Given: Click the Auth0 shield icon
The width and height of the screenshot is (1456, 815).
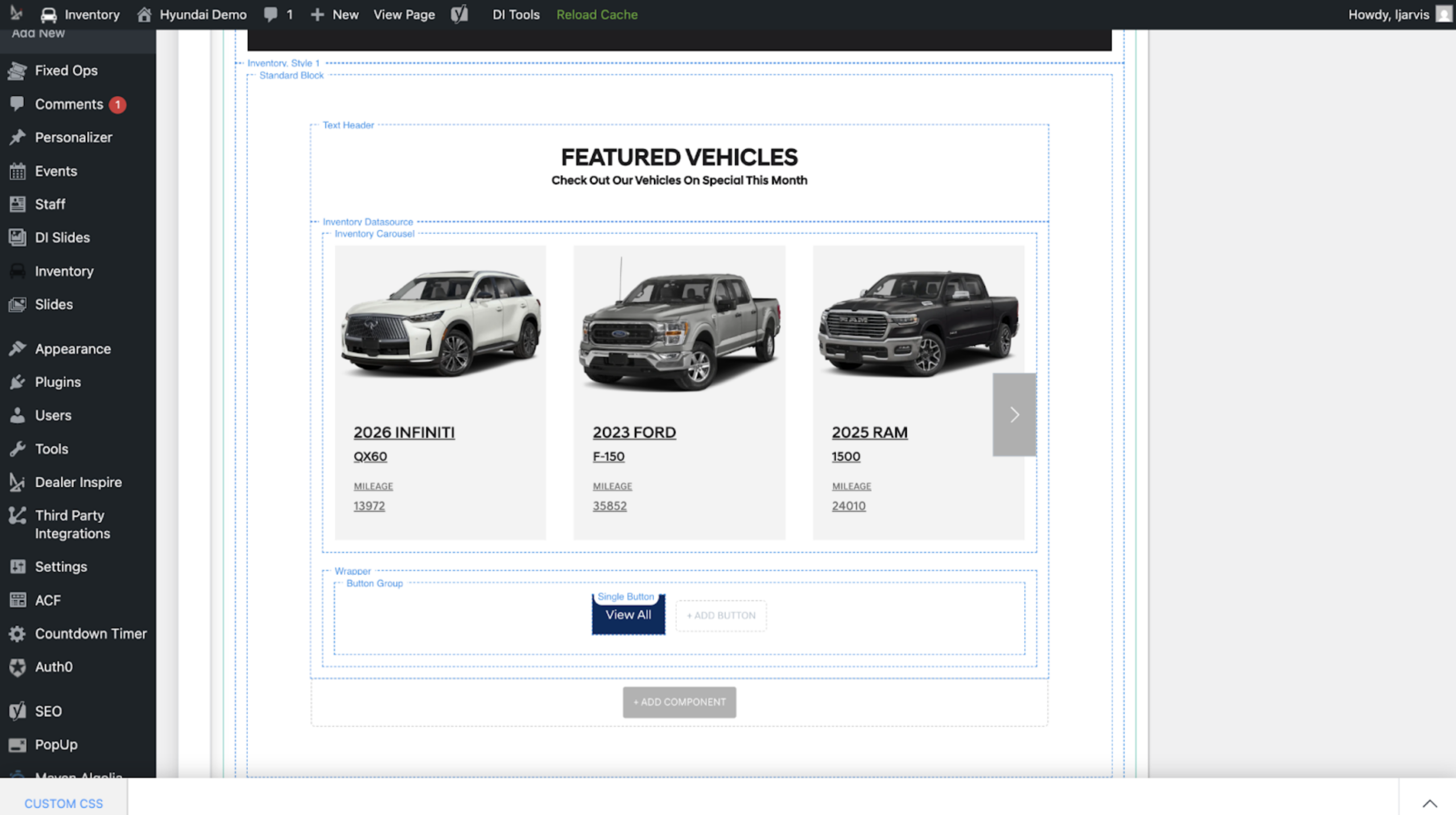Looking at the screenshot, I should pos(17,667).
